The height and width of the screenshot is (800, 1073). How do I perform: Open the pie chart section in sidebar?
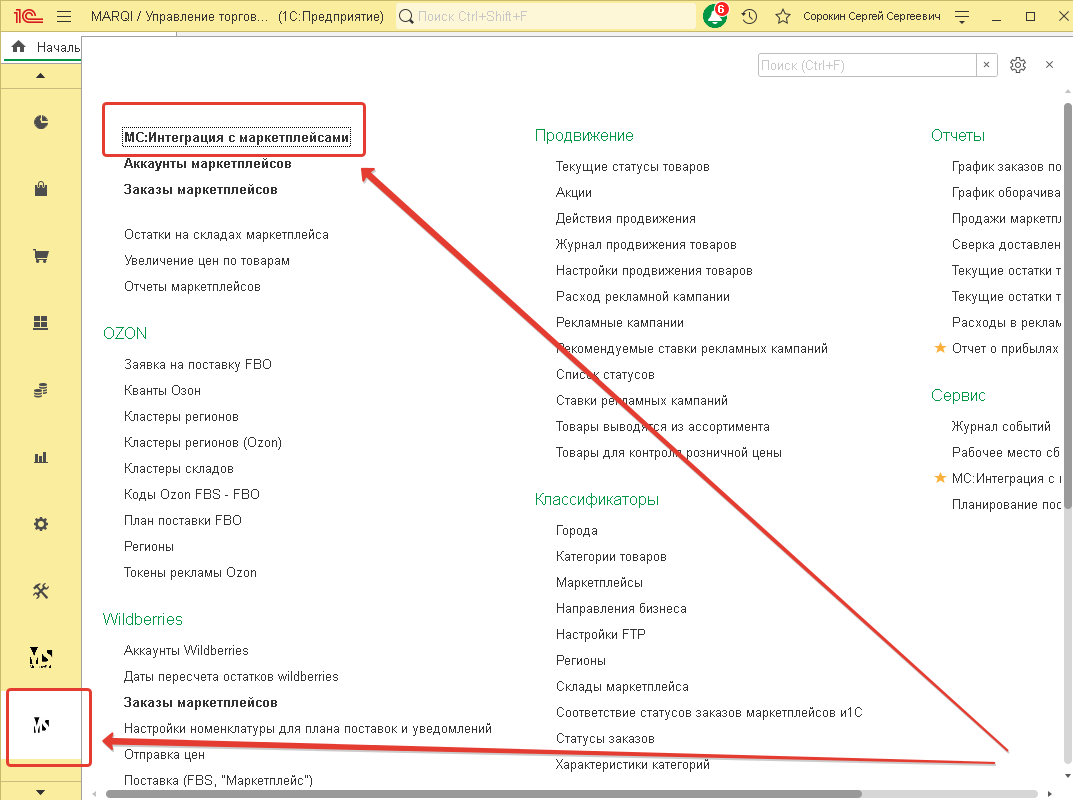point(41,122)
